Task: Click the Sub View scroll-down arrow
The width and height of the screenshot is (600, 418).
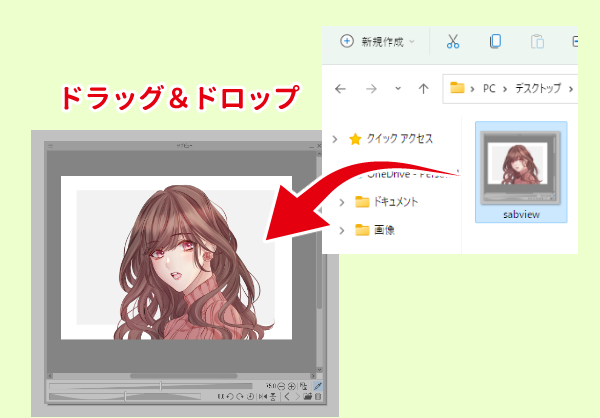Action: [x=320, y=370]
